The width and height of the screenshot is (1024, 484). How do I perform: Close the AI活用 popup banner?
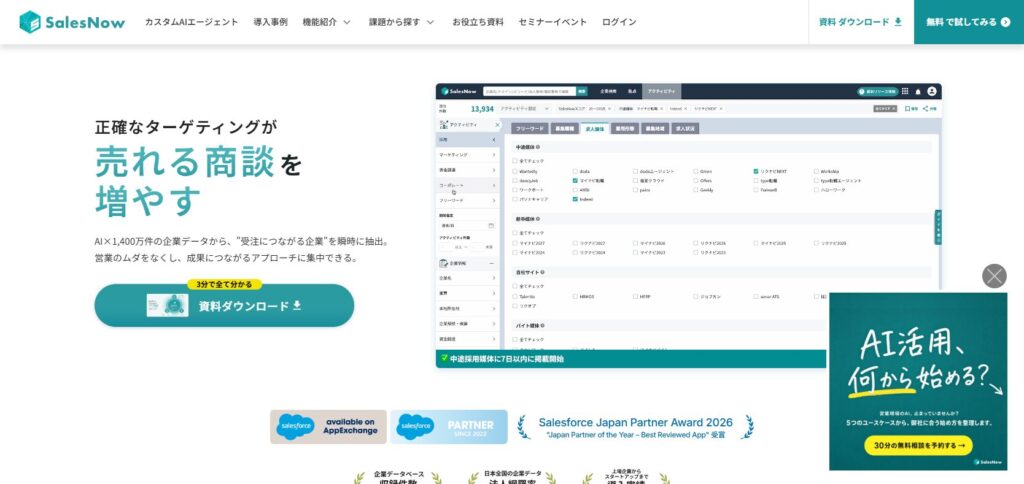point(994,276)
